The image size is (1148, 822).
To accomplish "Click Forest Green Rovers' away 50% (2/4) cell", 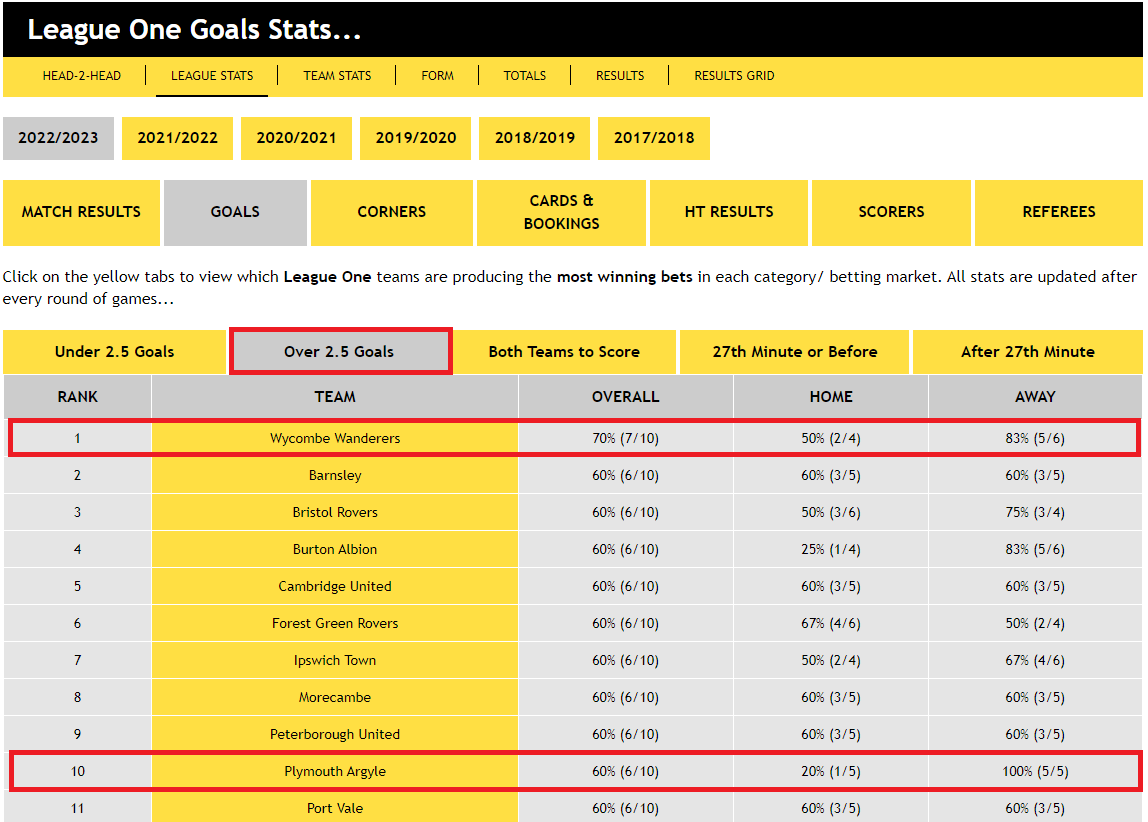I will pyautogui.click(x=1035, y=624).
